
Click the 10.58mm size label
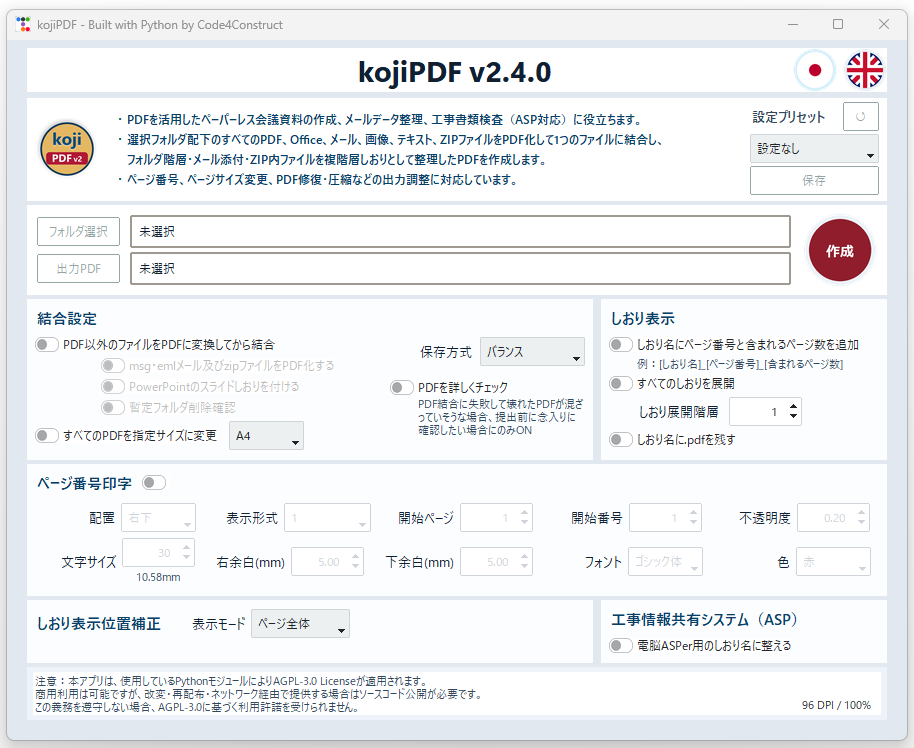click(x=158, y=577)
